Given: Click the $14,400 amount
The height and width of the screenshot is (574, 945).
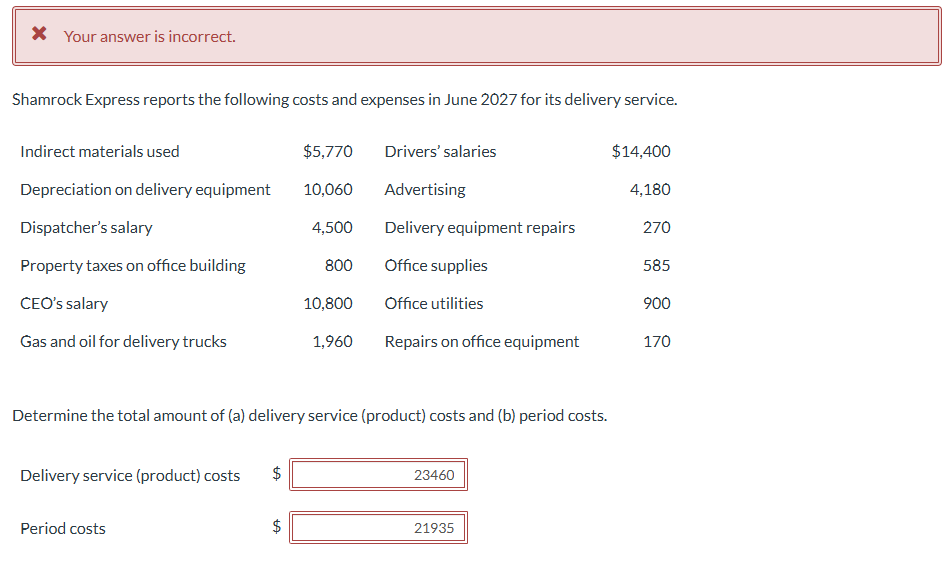Looking at the screenshot, I should (641, 151).
